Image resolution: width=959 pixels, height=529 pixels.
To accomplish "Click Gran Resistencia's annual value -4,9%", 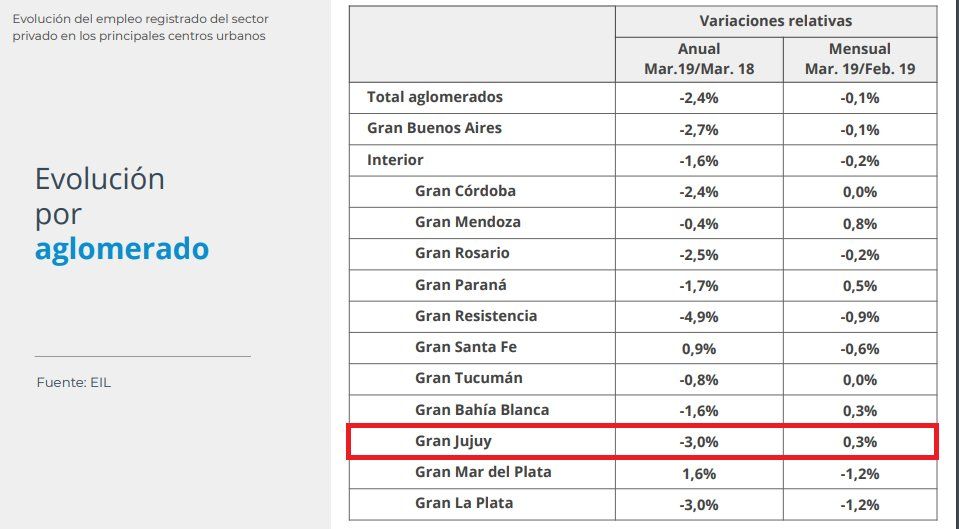I will tap(698, 316).
